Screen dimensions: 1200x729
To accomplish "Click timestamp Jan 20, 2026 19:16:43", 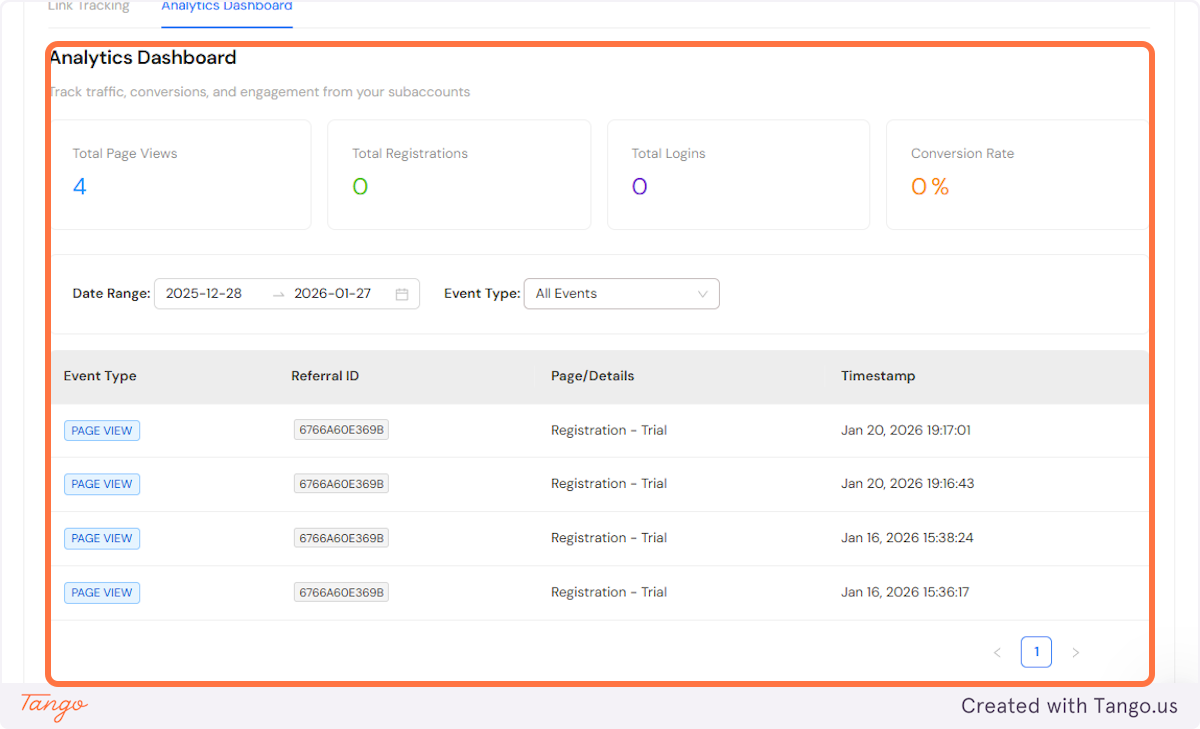I will coord(907,484).
